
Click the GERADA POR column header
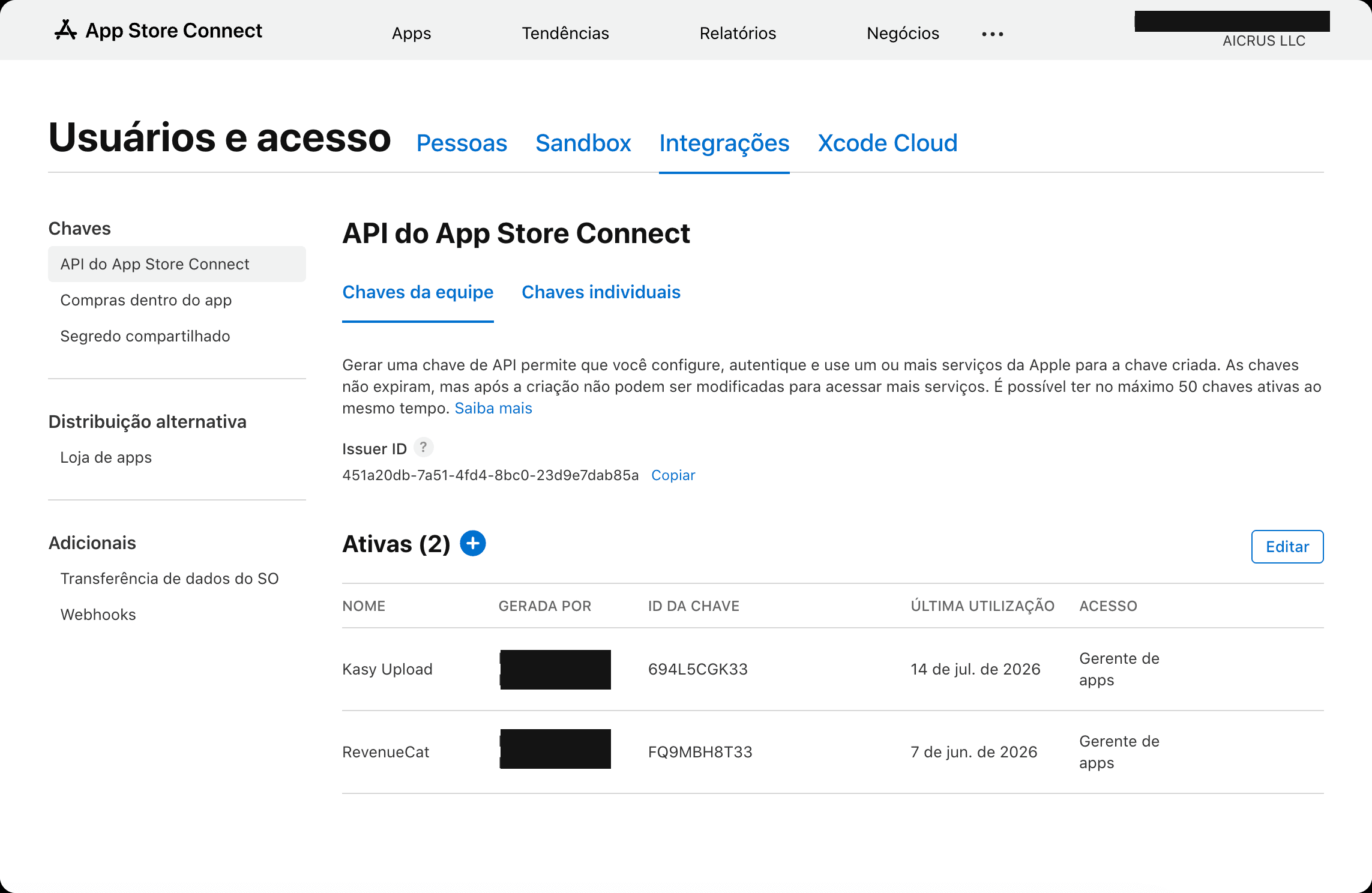pyautogui.click(x=544, y=606)
